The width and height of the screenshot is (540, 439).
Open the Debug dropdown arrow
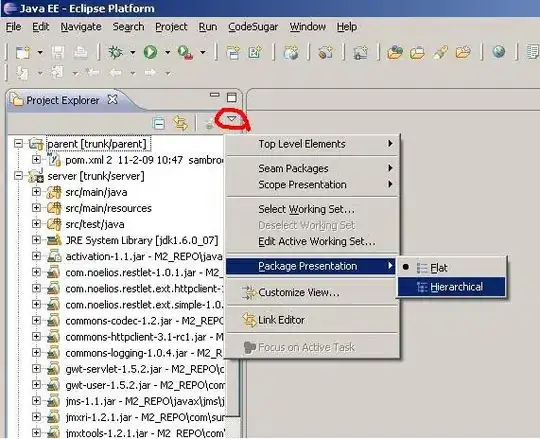(x=133, y=53)
